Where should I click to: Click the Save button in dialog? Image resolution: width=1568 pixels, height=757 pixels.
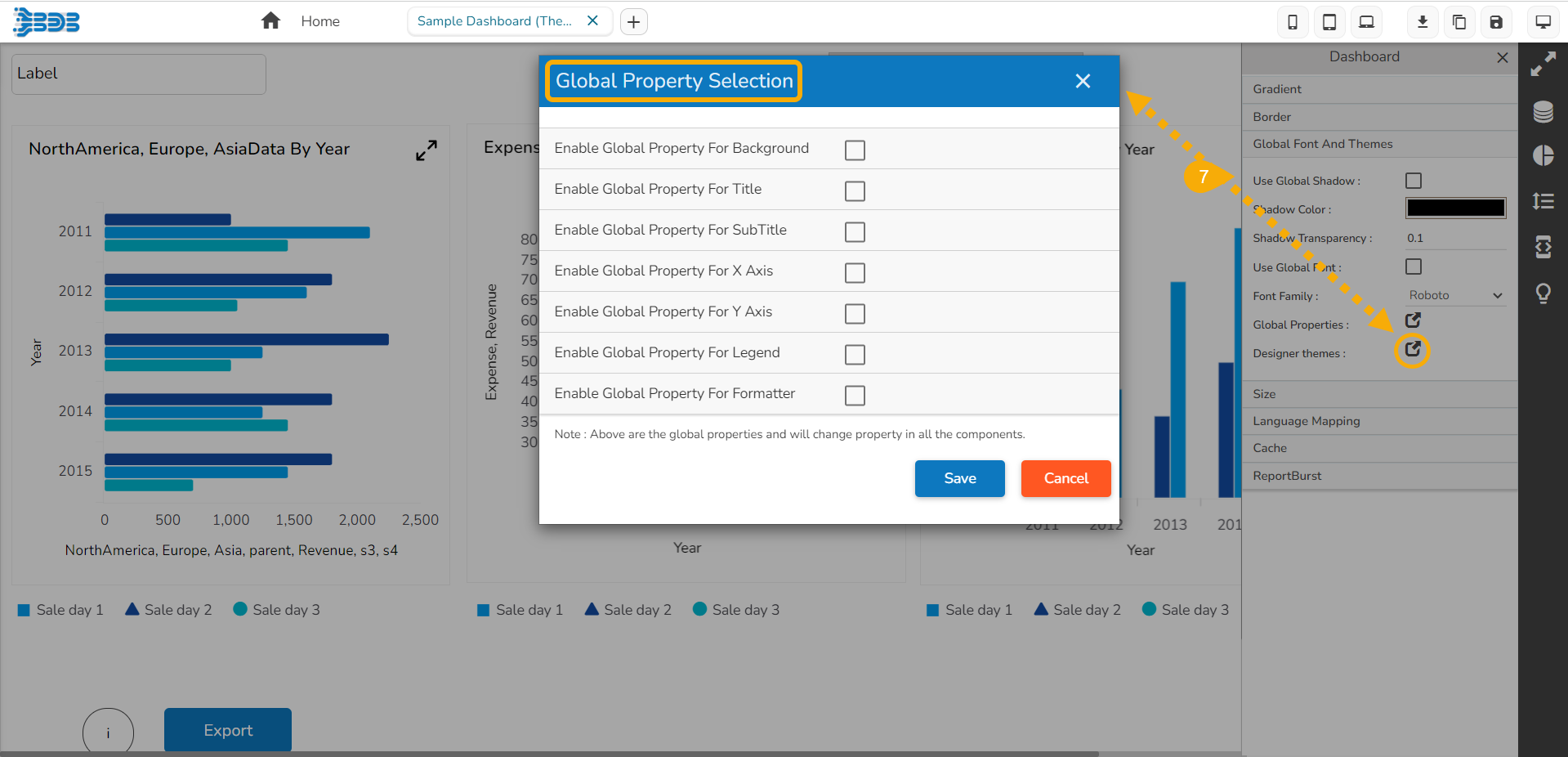pos(960,478)
